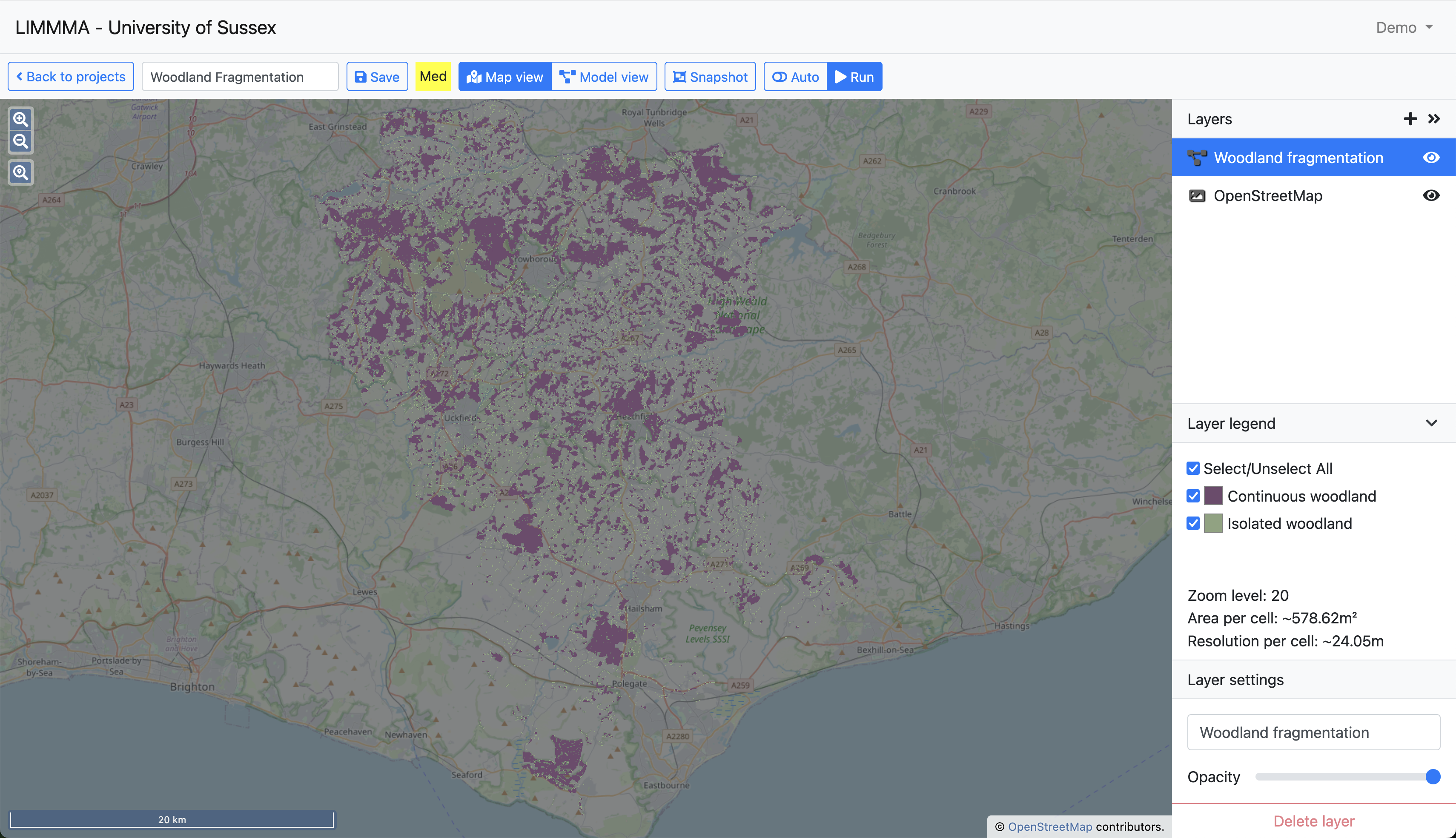
Task: Click the map zoom in icon
Action: [x=21, y=119]
